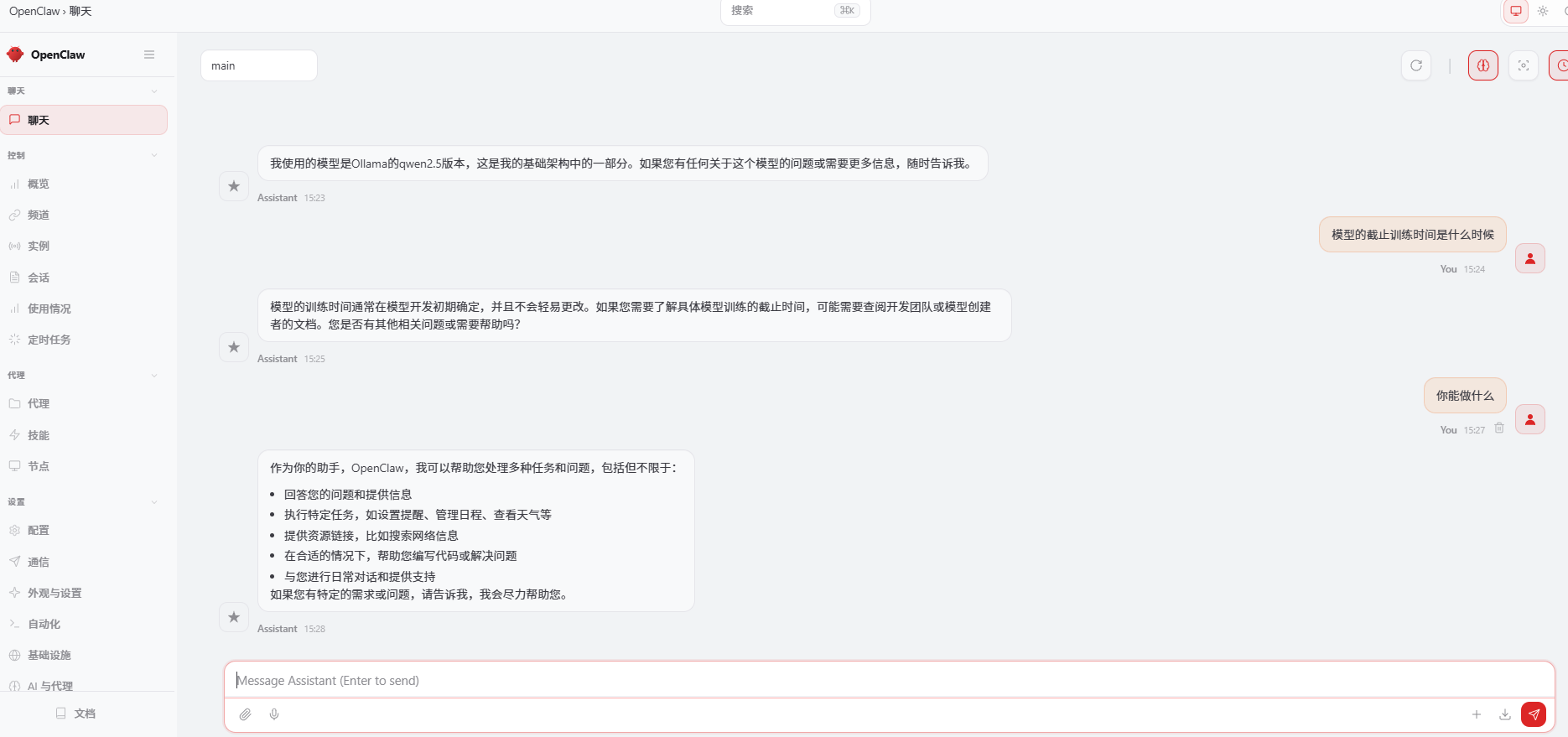The width and height of the screenshot is (1568, 737).
Task: Attach a file with the paperclip icon
Action: point(245,714)
